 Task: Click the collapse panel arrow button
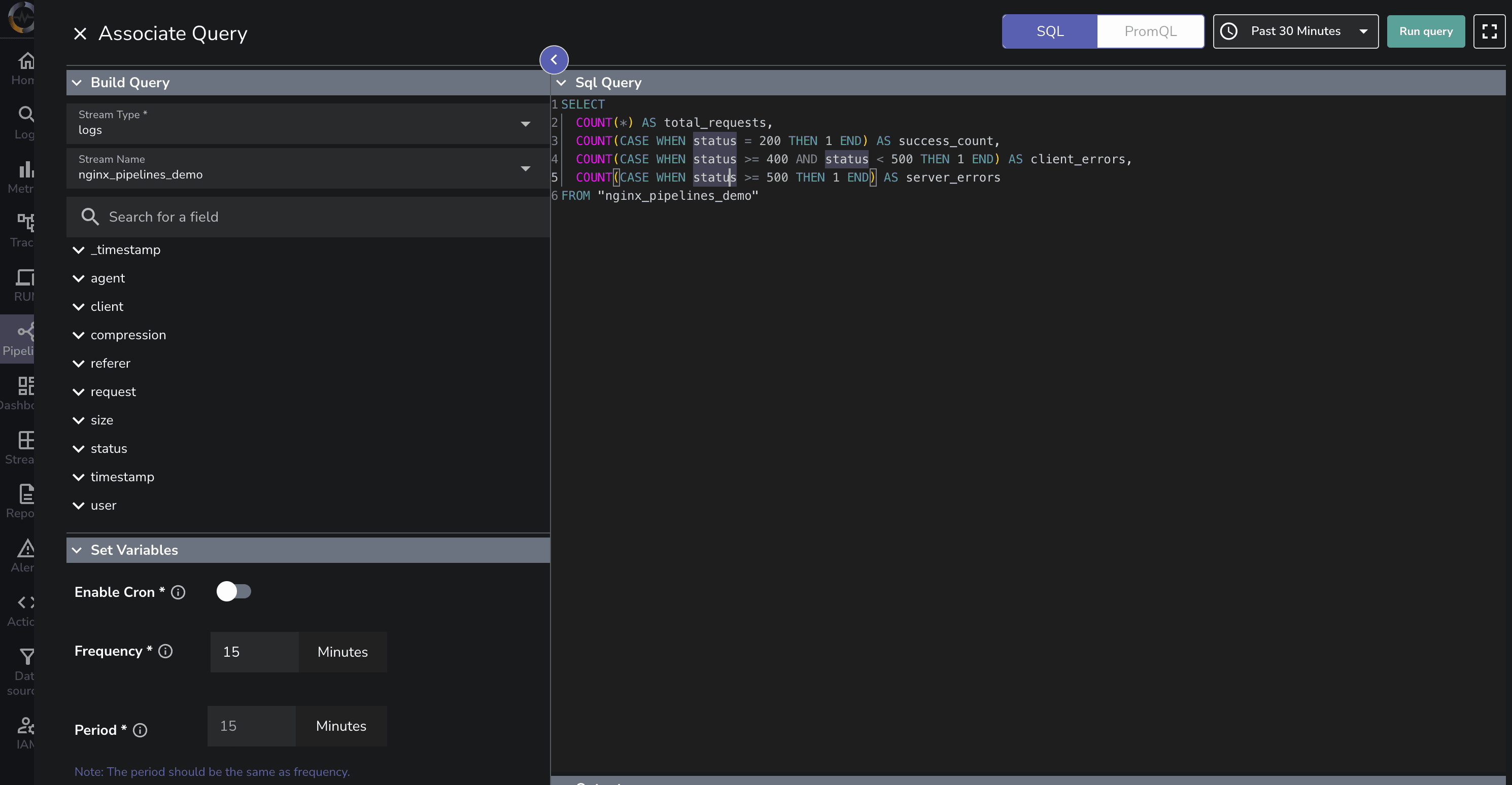coord(554,60)
